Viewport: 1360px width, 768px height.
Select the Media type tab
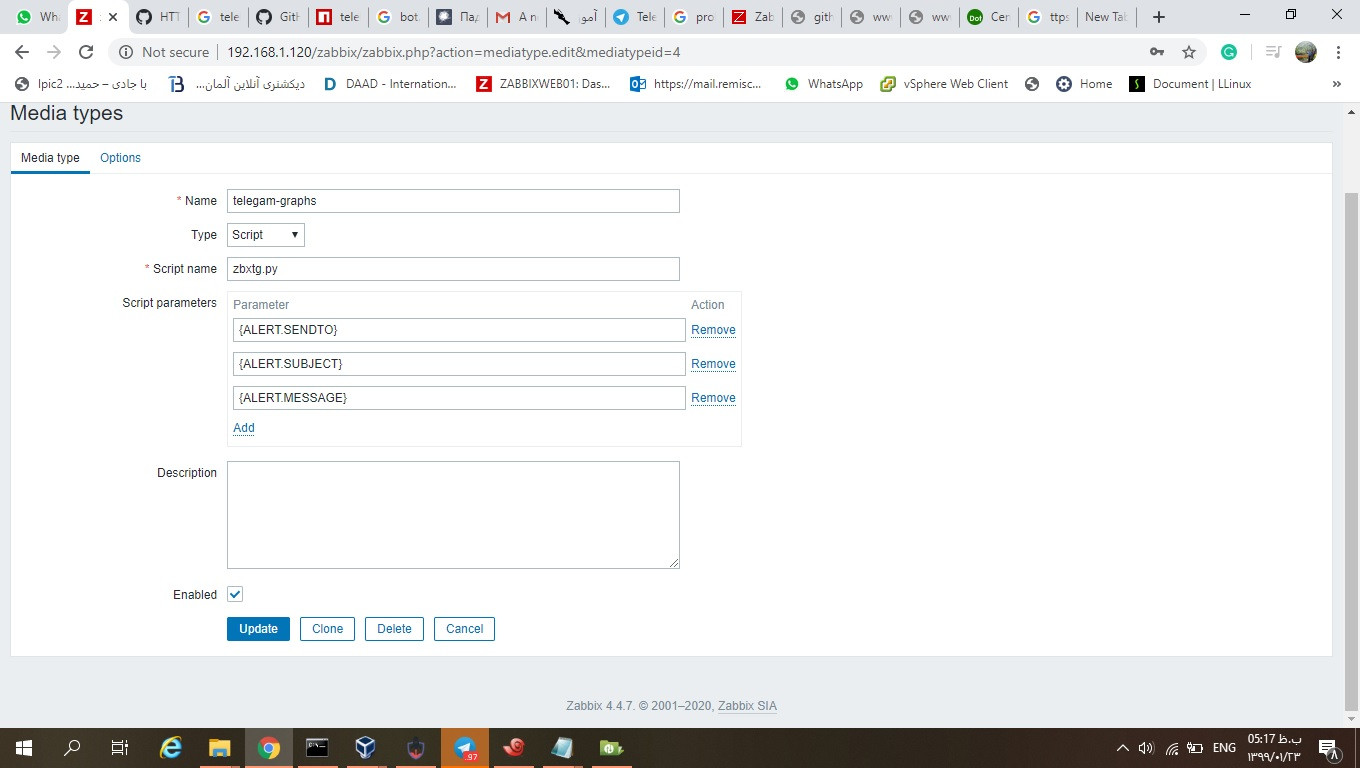[50, 158]
